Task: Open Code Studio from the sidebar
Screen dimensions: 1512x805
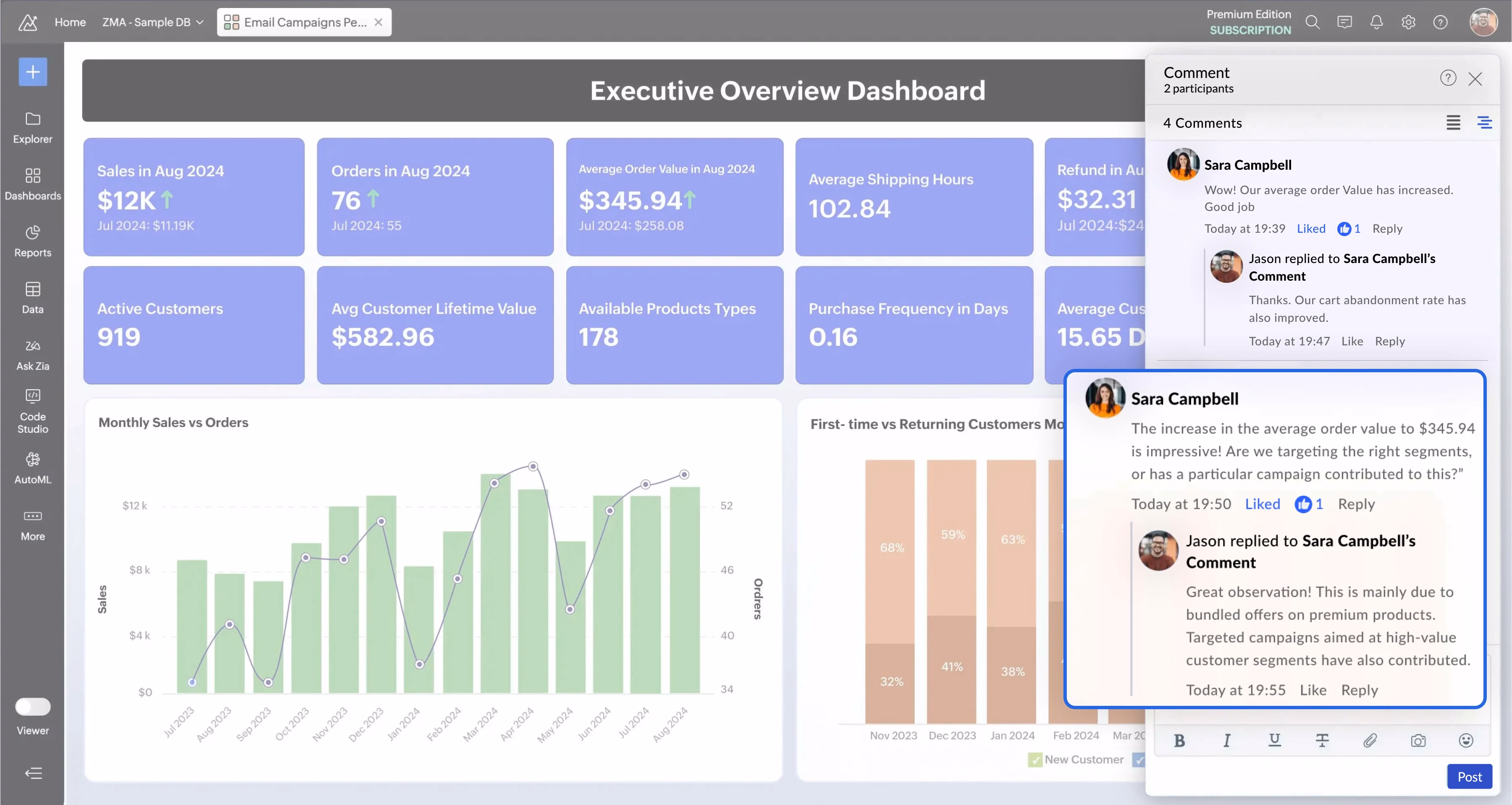Action: coord(32,410)
